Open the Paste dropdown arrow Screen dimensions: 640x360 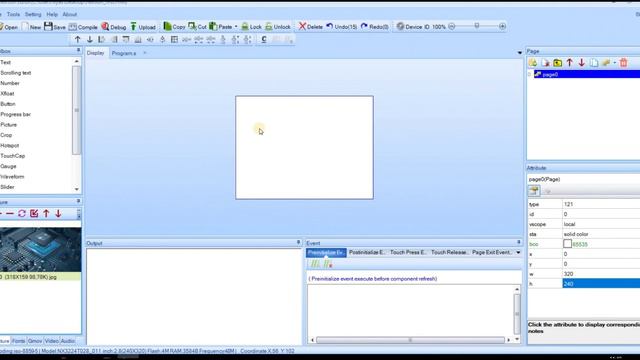click(x=236, y=27)
